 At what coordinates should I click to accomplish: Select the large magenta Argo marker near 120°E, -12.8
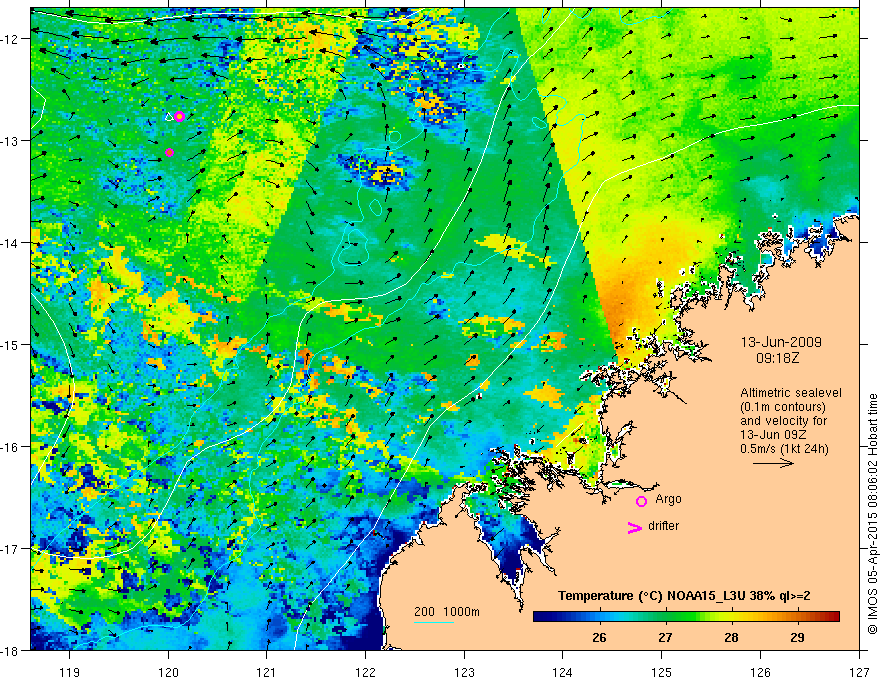coord(179,116)
